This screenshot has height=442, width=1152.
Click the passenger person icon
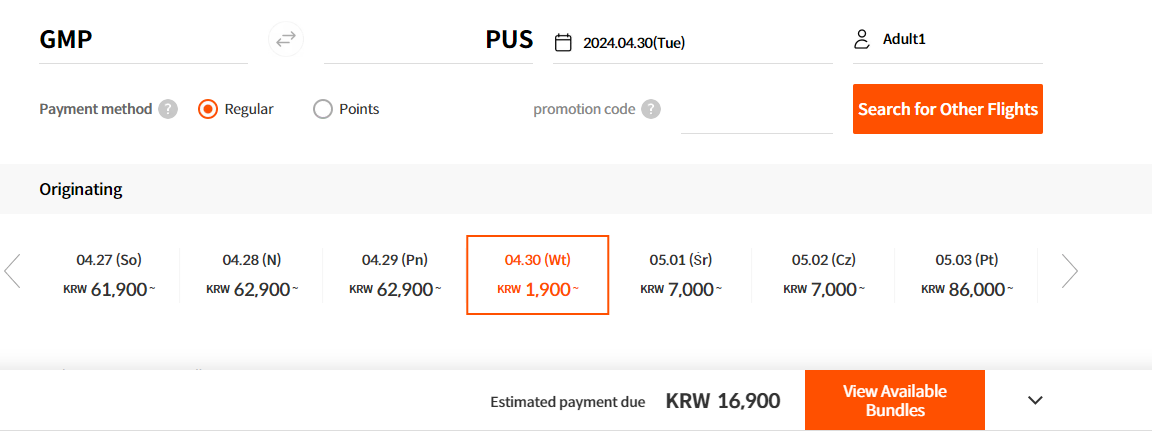tap(862, 40)
